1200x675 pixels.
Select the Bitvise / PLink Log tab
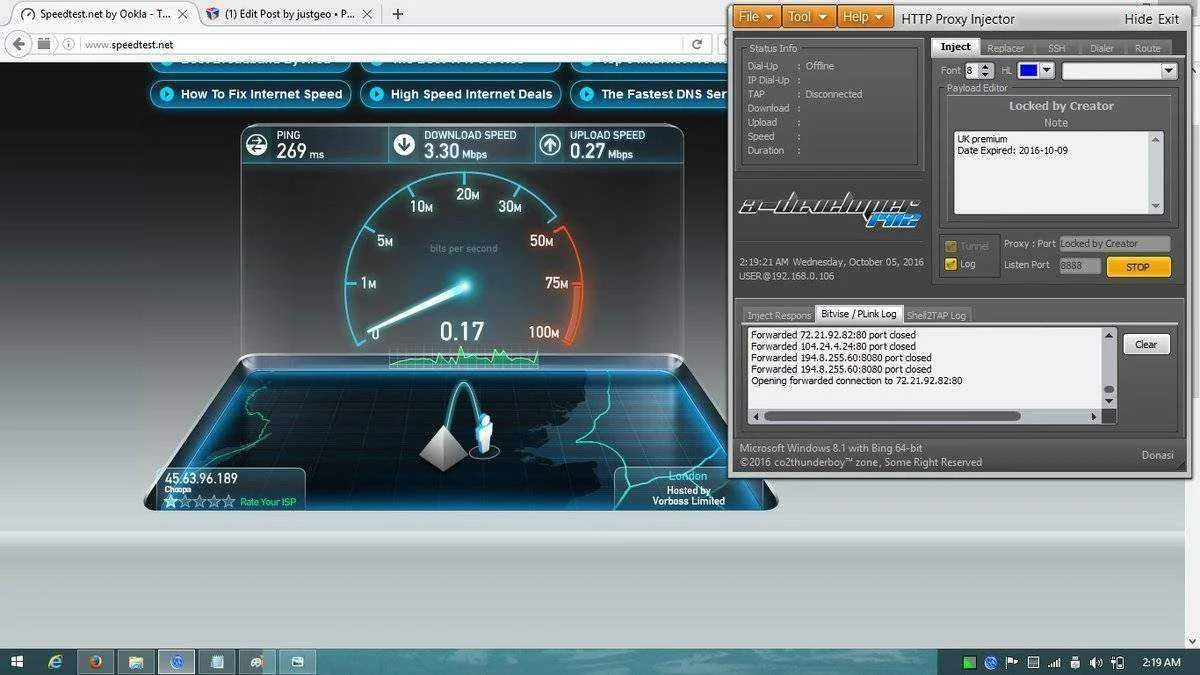point(859,314)
